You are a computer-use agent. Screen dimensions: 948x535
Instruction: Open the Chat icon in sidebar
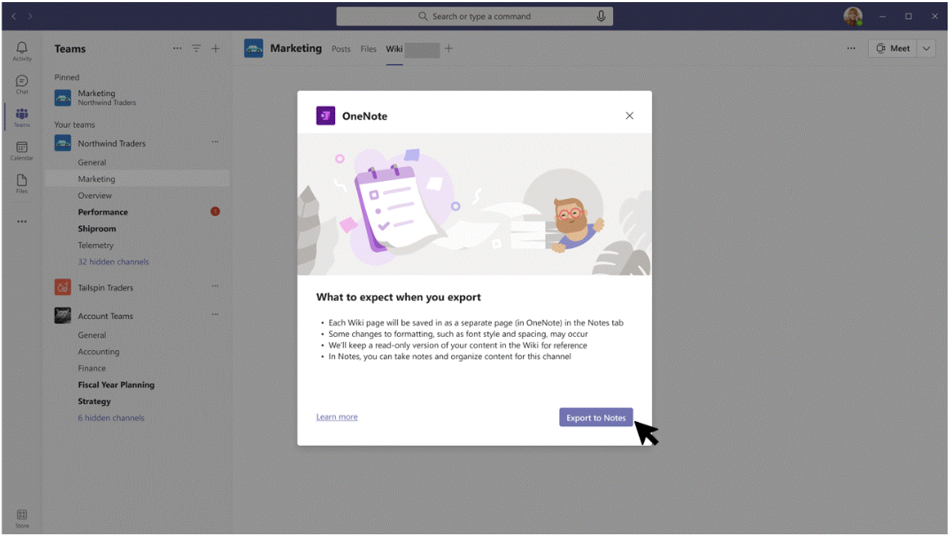[22, 84]
